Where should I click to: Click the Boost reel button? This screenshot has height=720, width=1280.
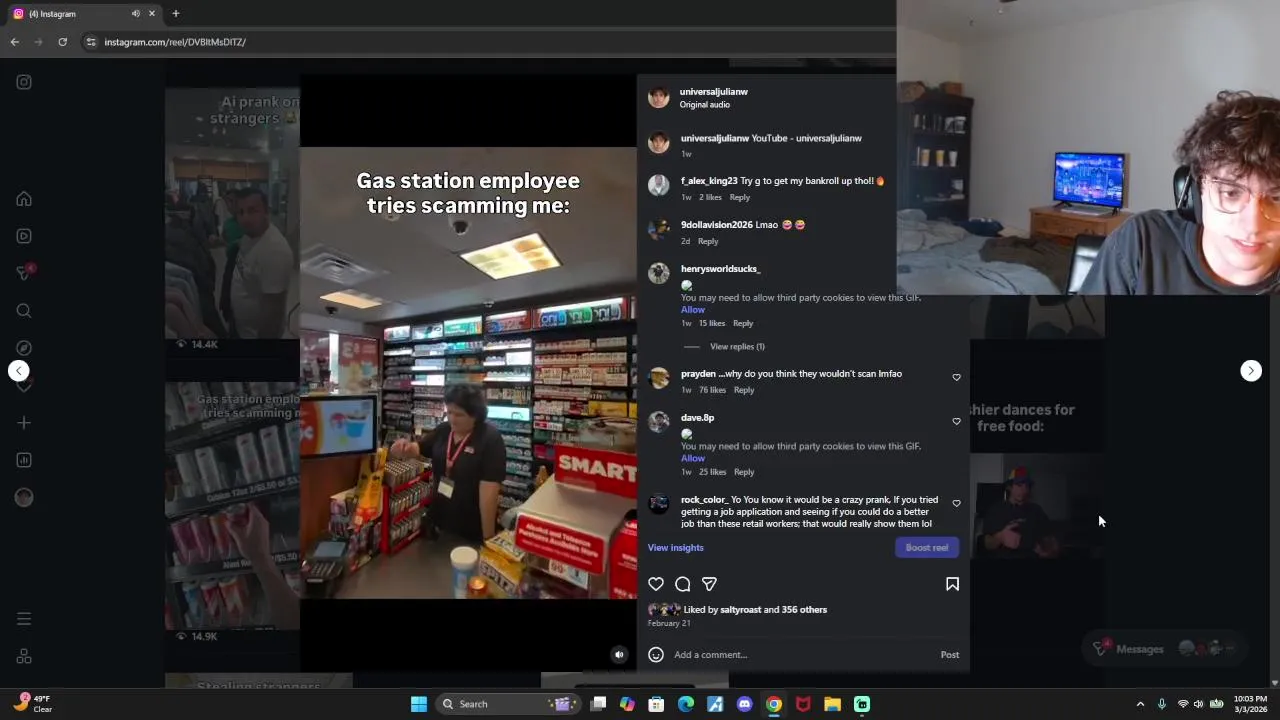pos(927,548)
